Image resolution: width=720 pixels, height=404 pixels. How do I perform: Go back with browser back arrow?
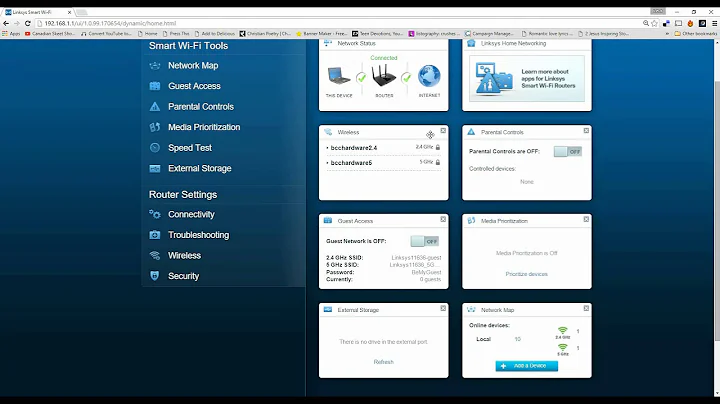6,23
